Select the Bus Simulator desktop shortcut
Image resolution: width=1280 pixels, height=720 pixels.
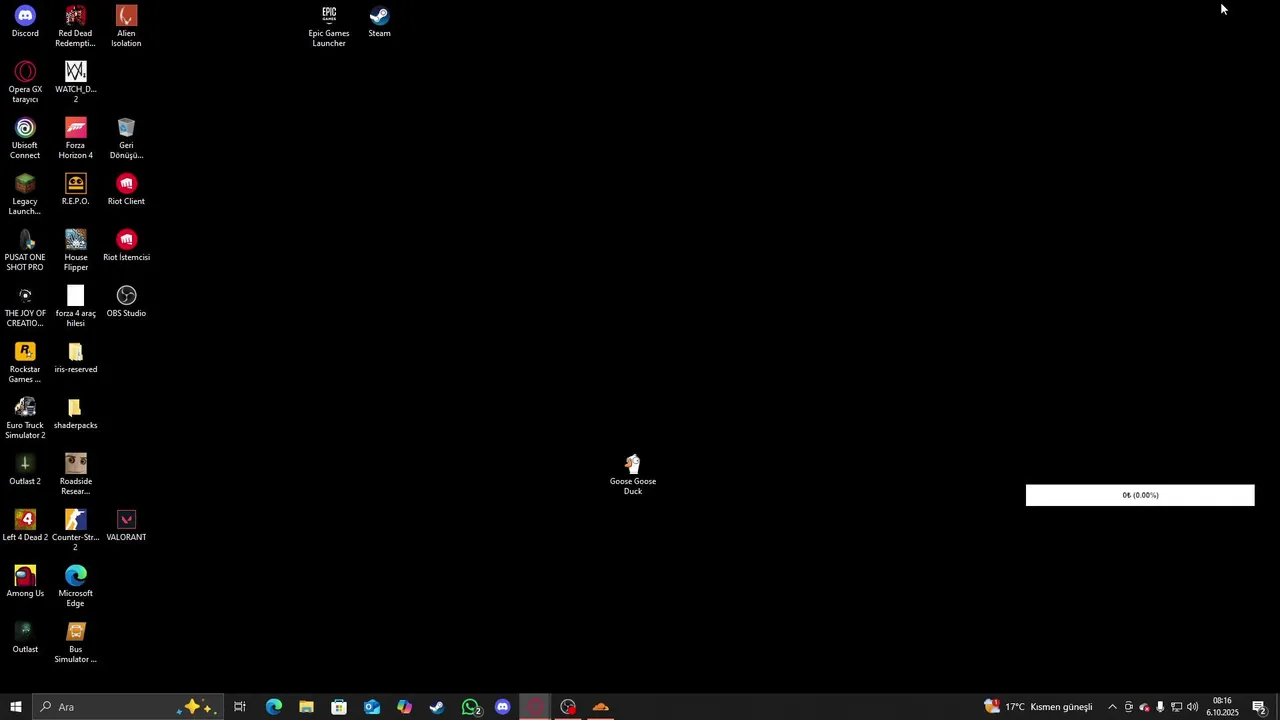coord(75,643)
